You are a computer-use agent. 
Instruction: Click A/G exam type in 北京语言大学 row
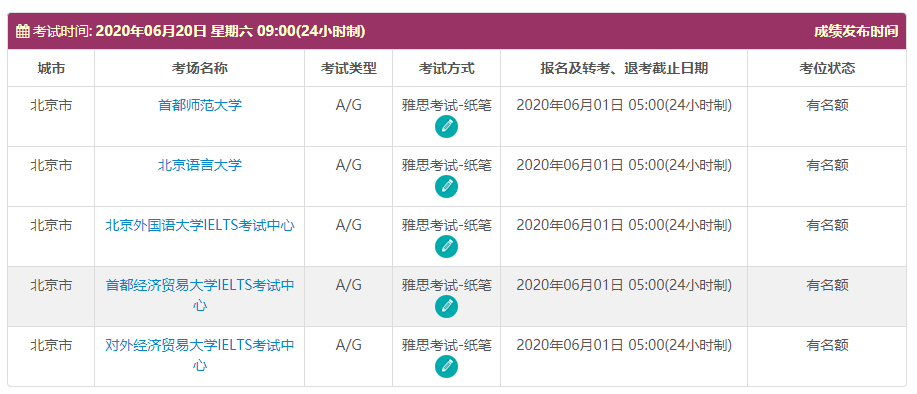tap(349, 165)
